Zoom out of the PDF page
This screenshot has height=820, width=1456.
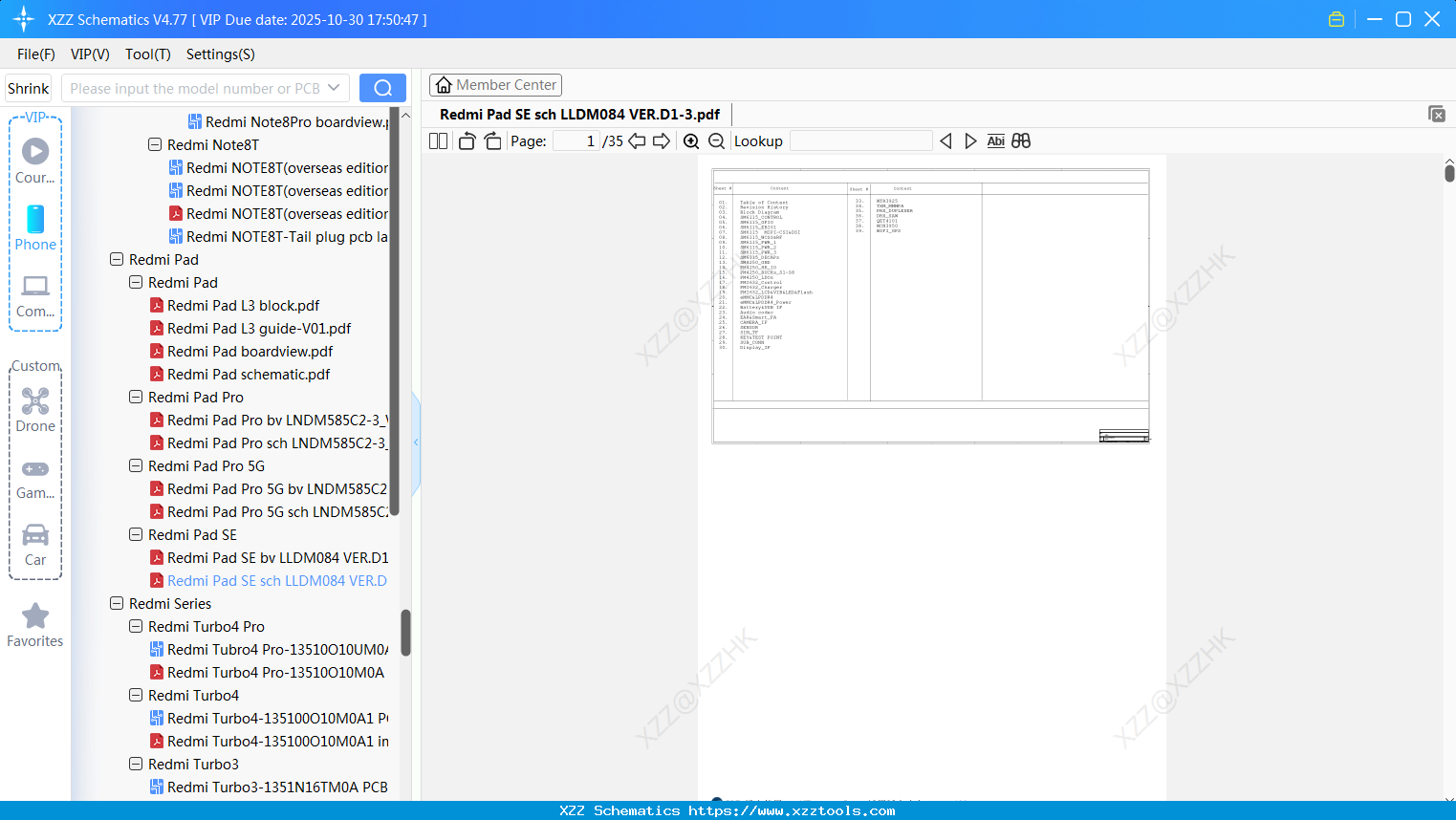715,140
